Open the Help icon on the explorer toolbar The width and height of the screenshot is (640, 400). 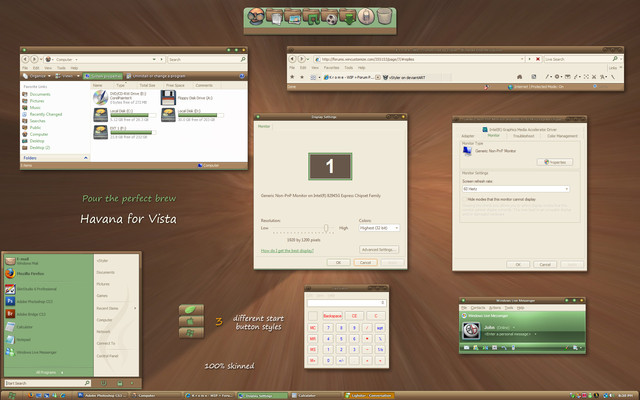(x=242, y=76)
